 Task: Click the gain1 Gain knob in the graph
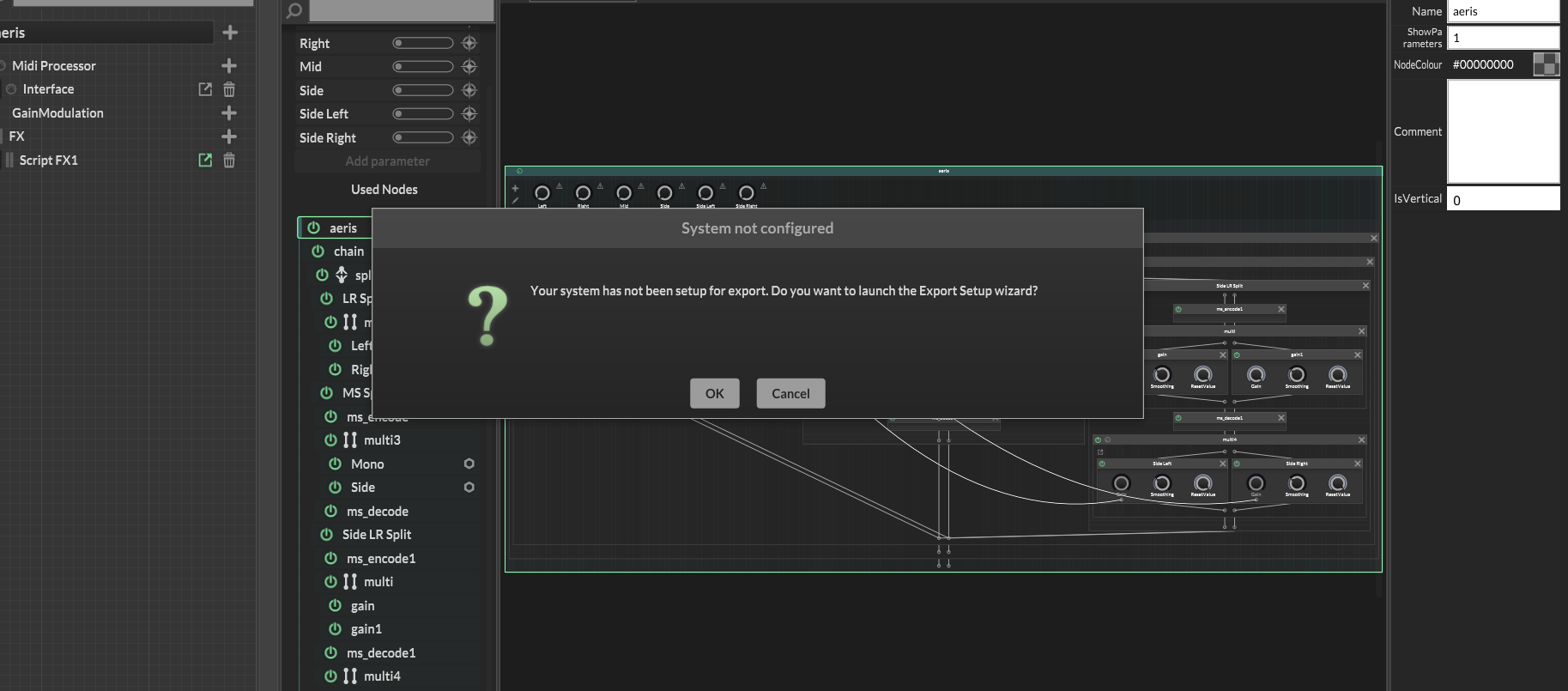point(1256,374)
